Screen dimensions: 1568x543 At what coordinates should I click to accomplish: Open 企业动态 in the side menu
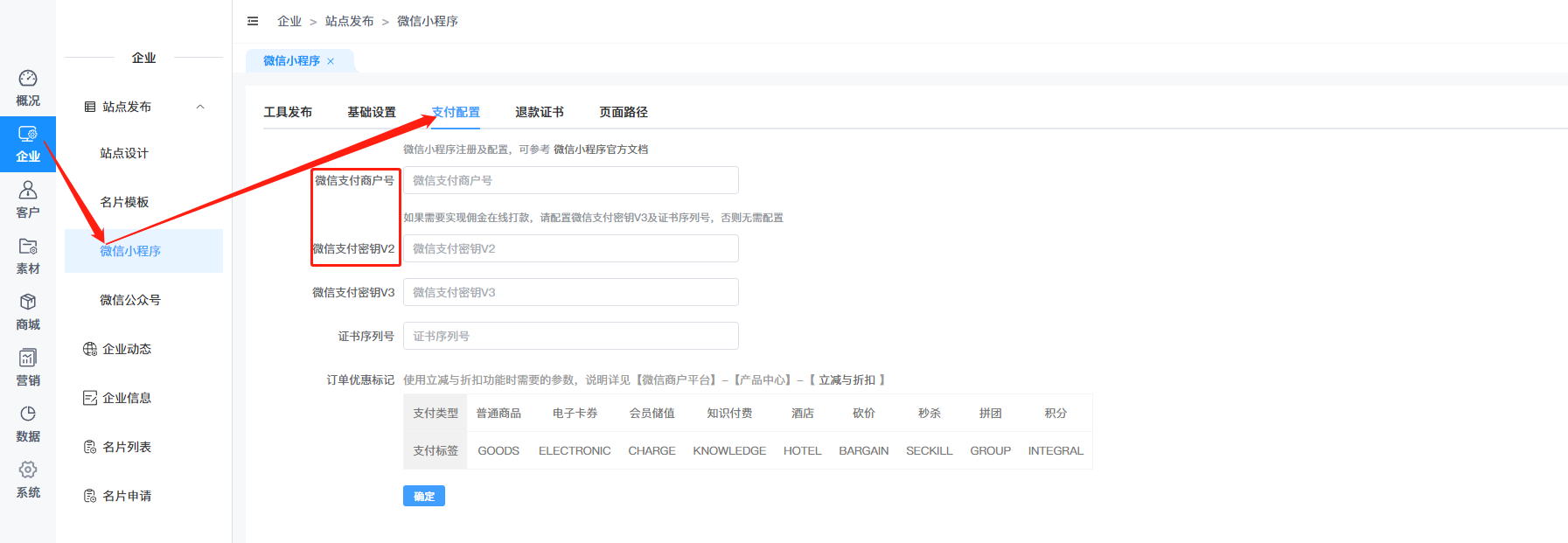point(127,349)
